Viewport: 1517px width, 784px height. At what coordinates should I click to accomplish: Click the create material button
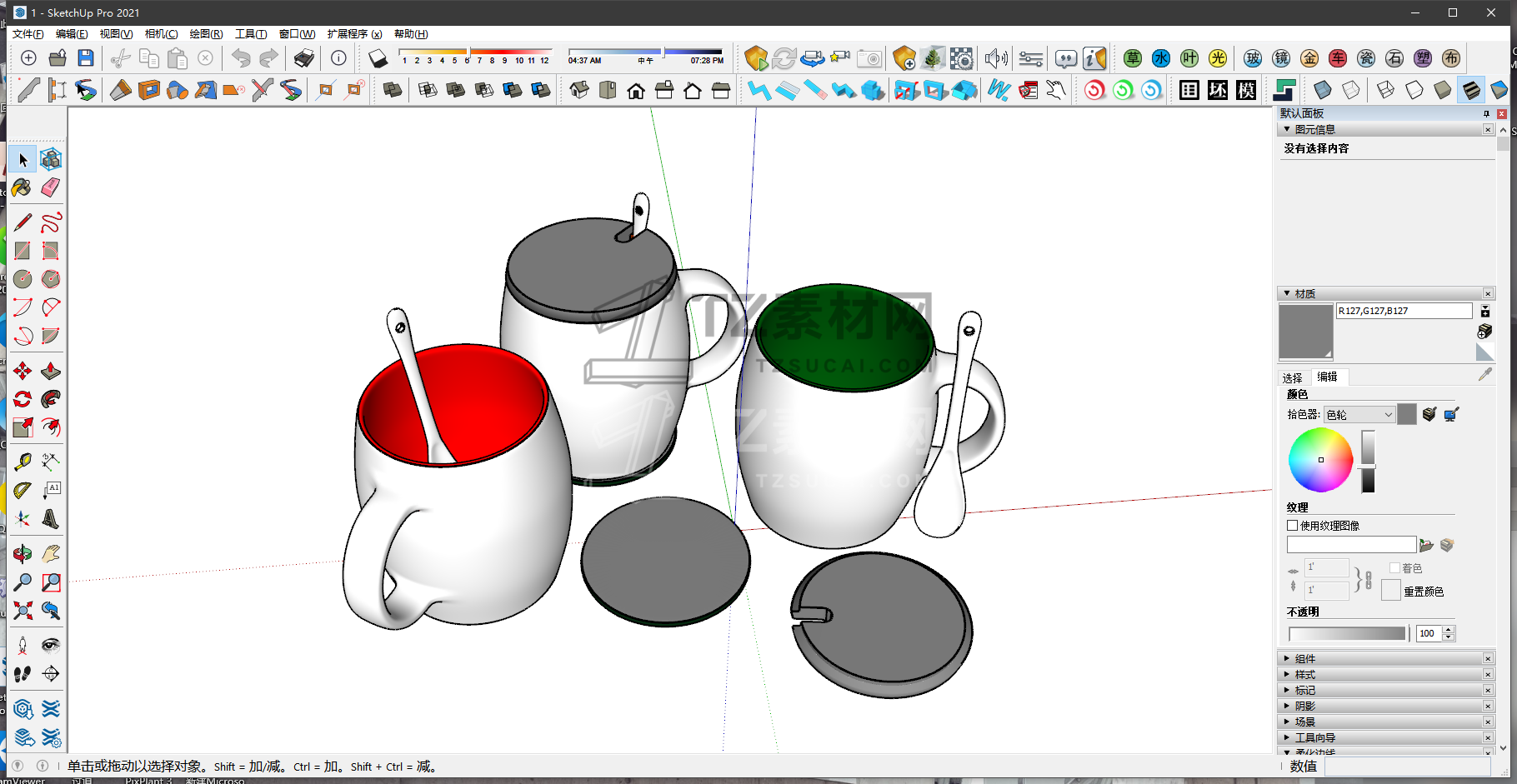point(1484,331)
